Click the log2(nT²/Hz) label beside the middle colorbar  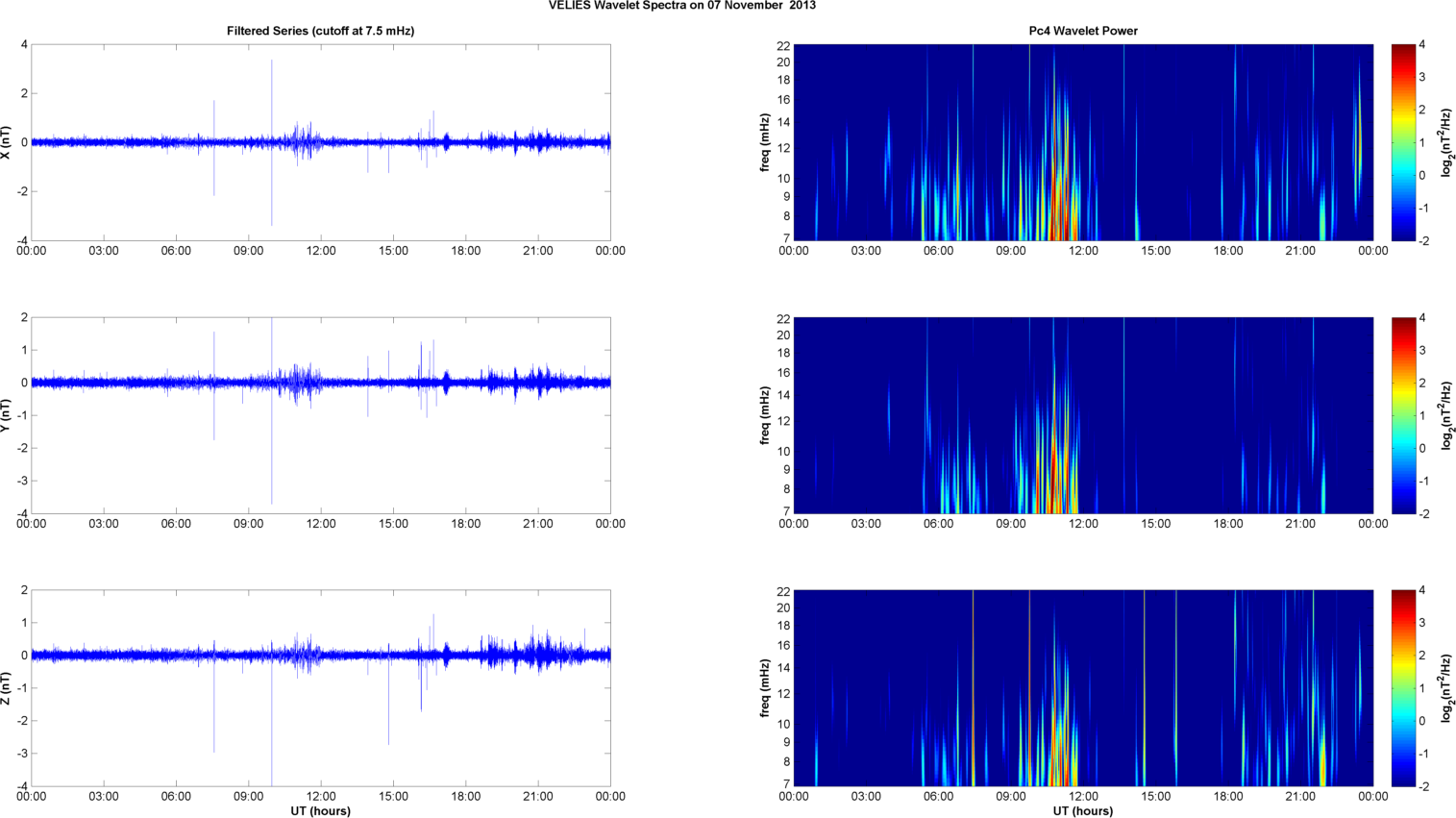(x=1446, y=415)
